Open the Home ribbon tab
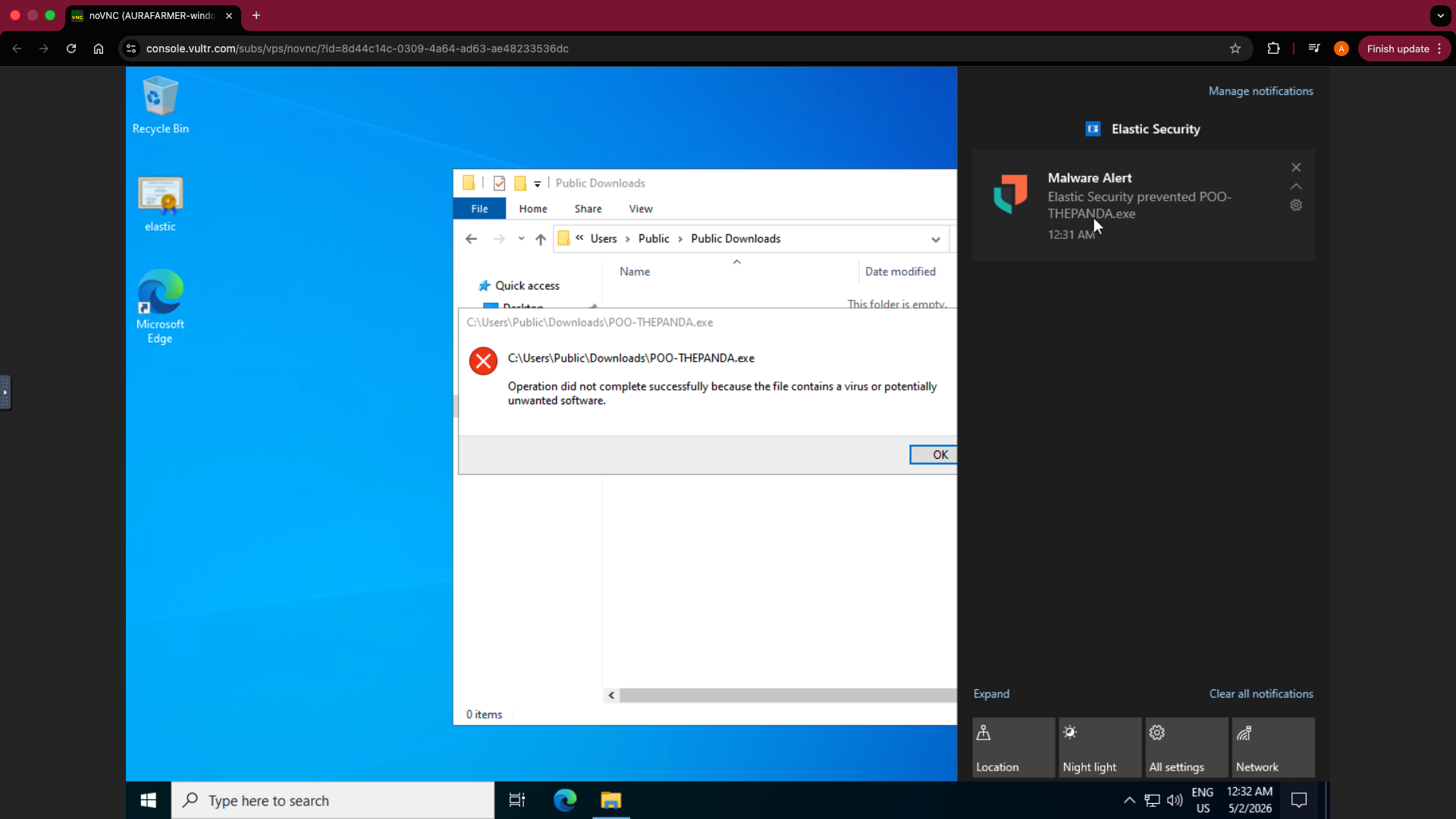This screenshot has height=819, width=1456. tap(533, 209)
